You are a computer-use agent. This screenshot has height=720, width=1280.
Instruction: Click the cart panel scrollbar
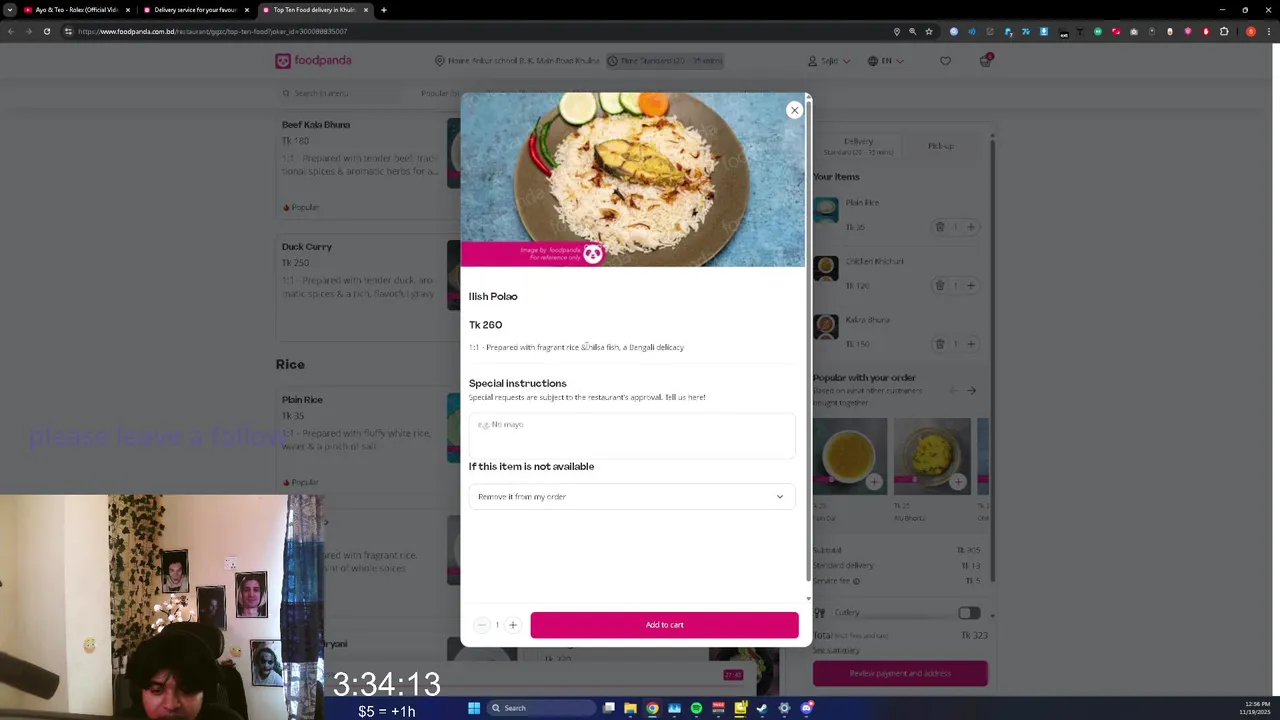992,360
